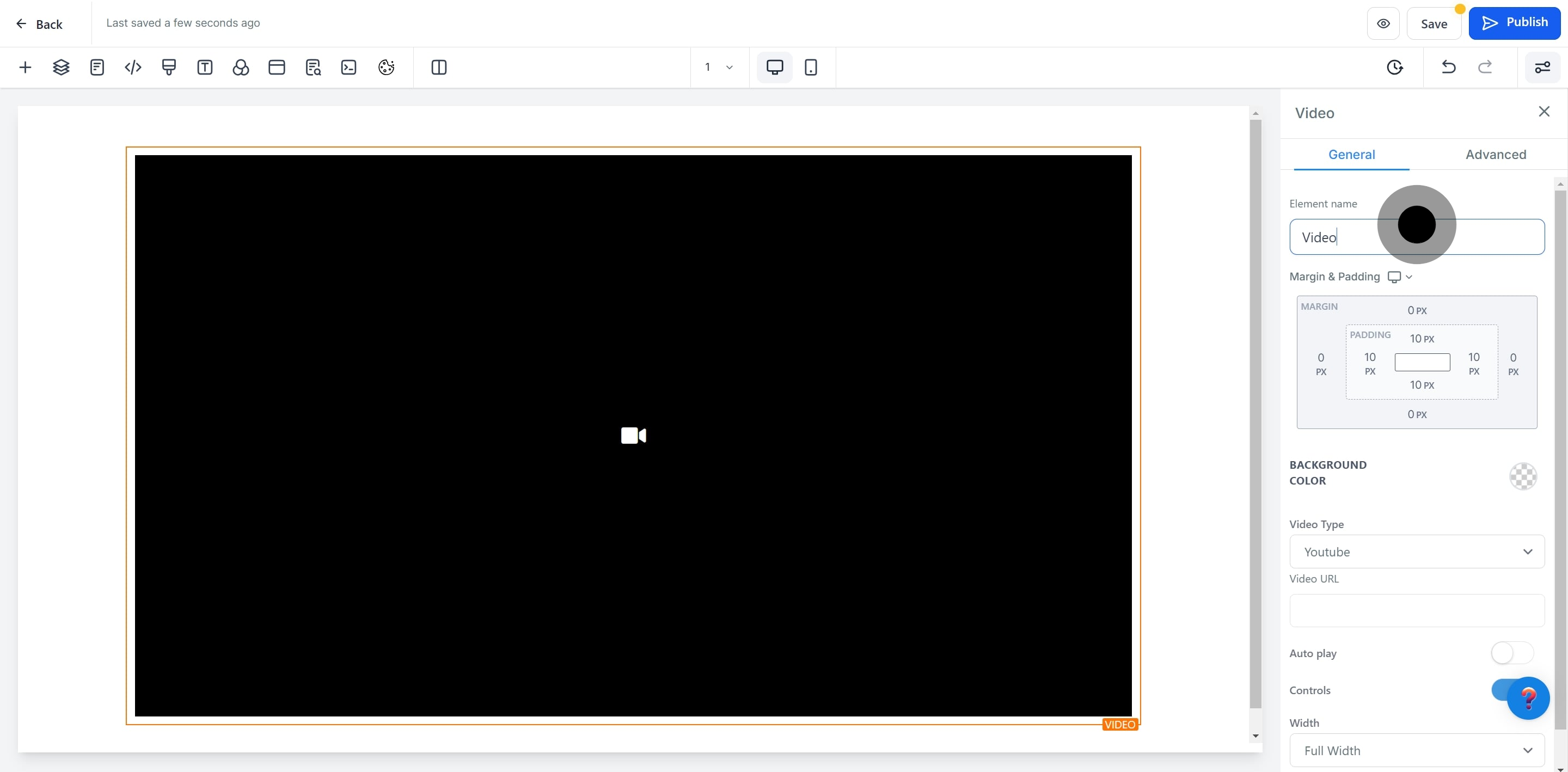Open the version history clock icon
This screenshot has width=1568, height=772.
pos(1394,67)
